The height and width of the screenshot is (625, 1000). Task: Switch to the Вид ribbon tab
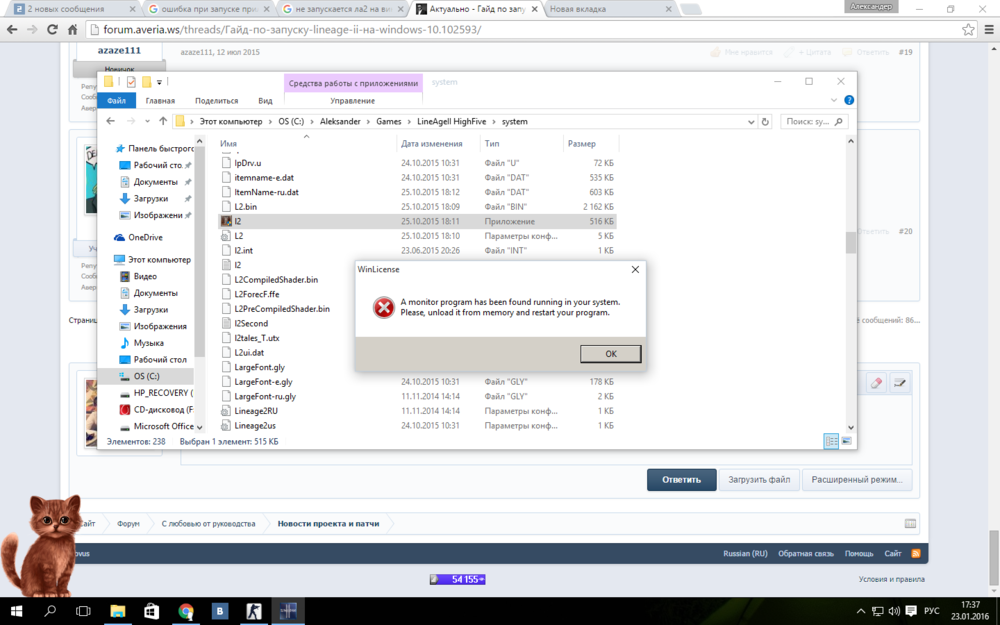coord(265,101)
